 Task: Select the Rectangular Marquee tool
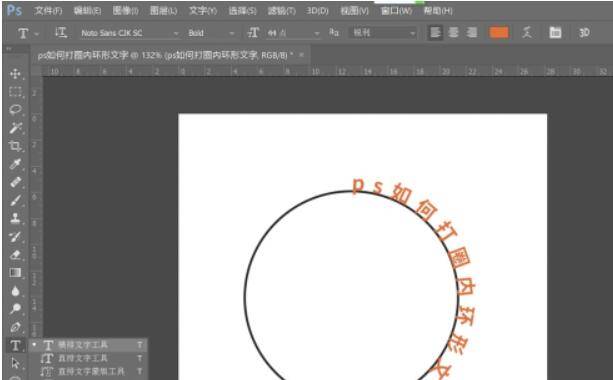click(x=15, y=92)
